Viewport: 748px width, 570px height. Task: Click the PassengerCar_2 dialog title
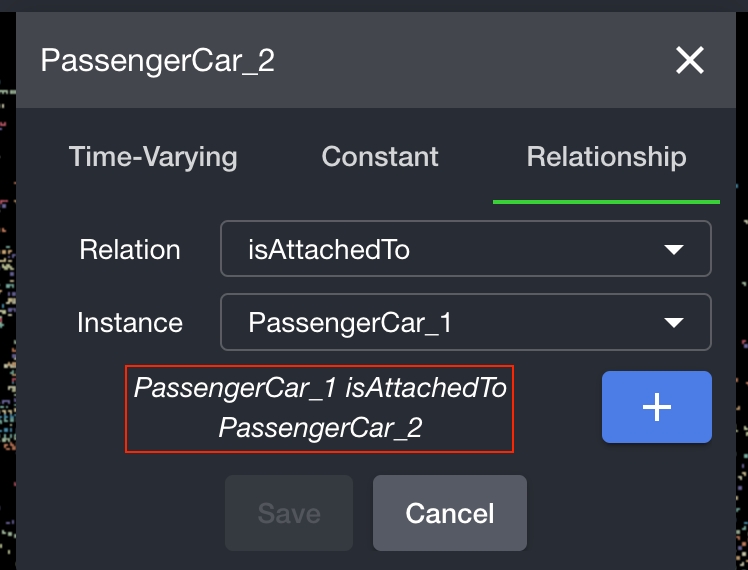pyautogui.click(x=157, y=61)
